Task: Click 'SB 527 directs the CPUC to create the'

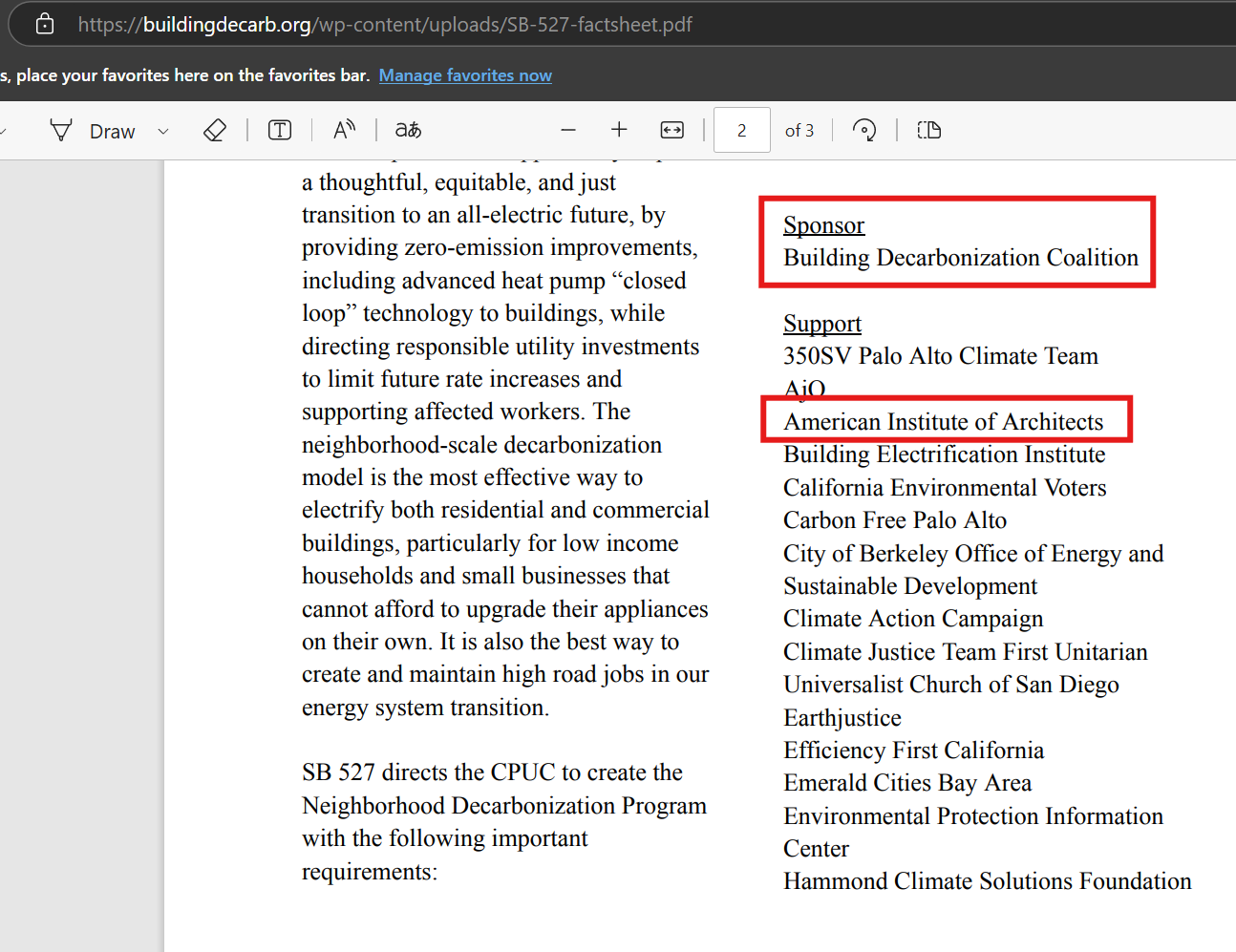Action: click(492, 772)
